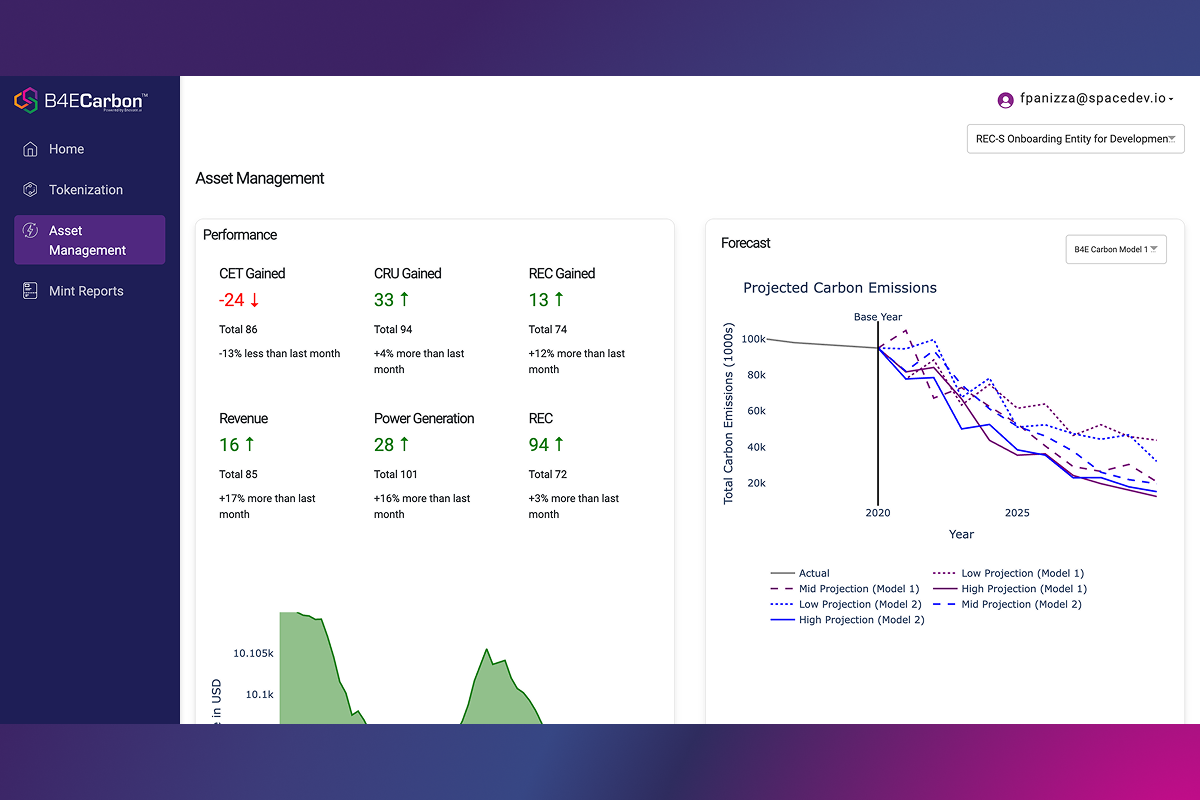This screenshot has height=800, width=1200.
Task: Open the B4E Carbon Model 1 dropdown
Action: coord(1116,249)
